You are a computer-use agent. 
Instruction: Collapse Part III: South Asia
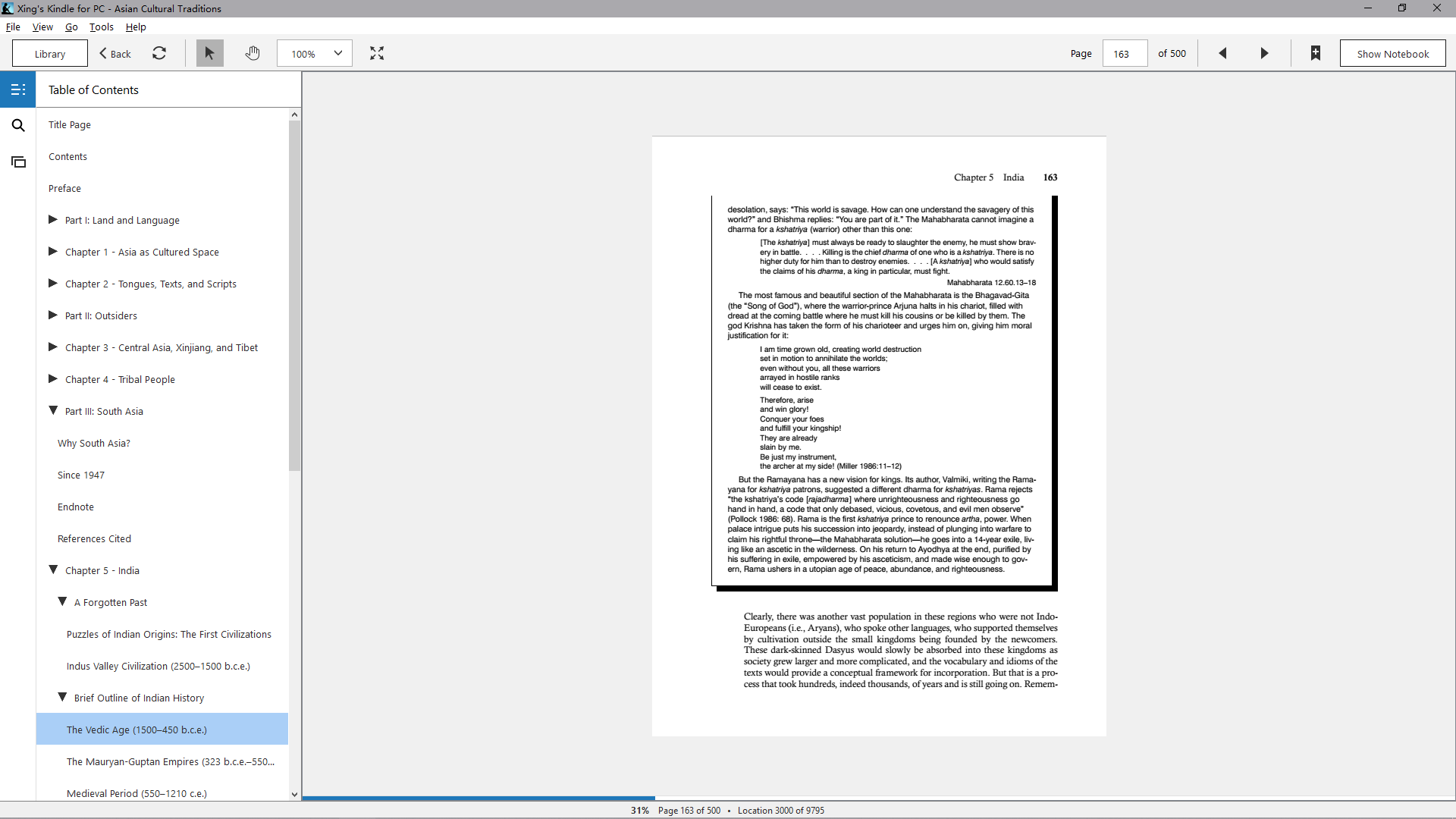coord(53,410)
